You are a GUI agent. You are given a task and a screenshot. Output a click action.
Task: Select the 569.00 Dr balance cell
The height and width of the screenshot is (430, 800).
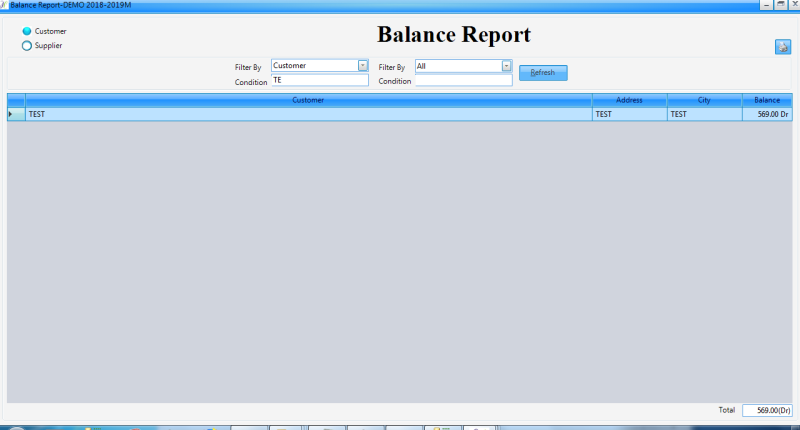(x=766, y=114)
